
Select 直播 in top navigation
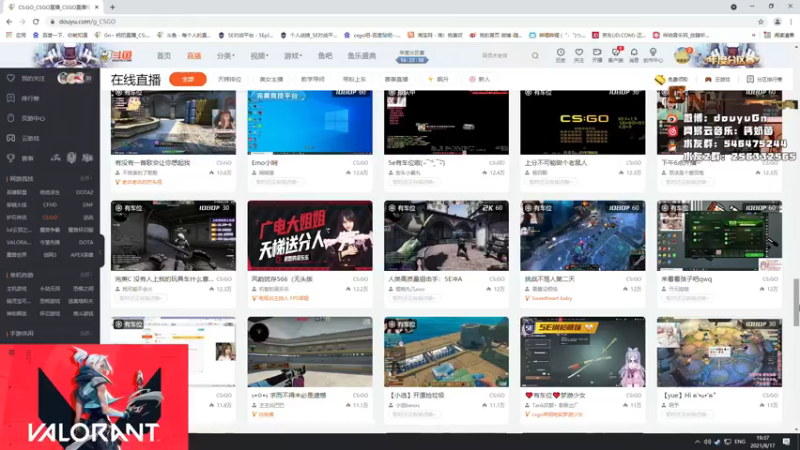coord(194,56)
